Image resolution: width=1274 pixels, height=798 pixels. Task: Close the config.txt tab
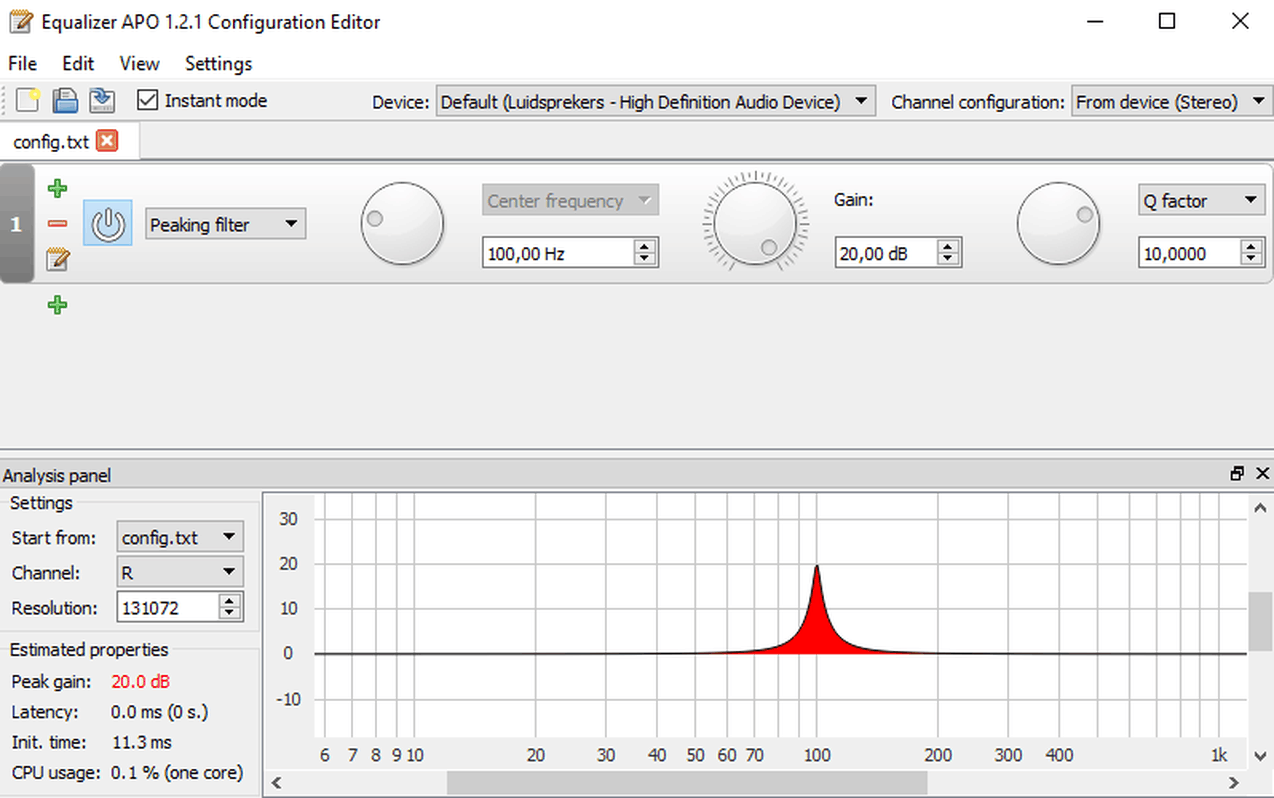107,141
